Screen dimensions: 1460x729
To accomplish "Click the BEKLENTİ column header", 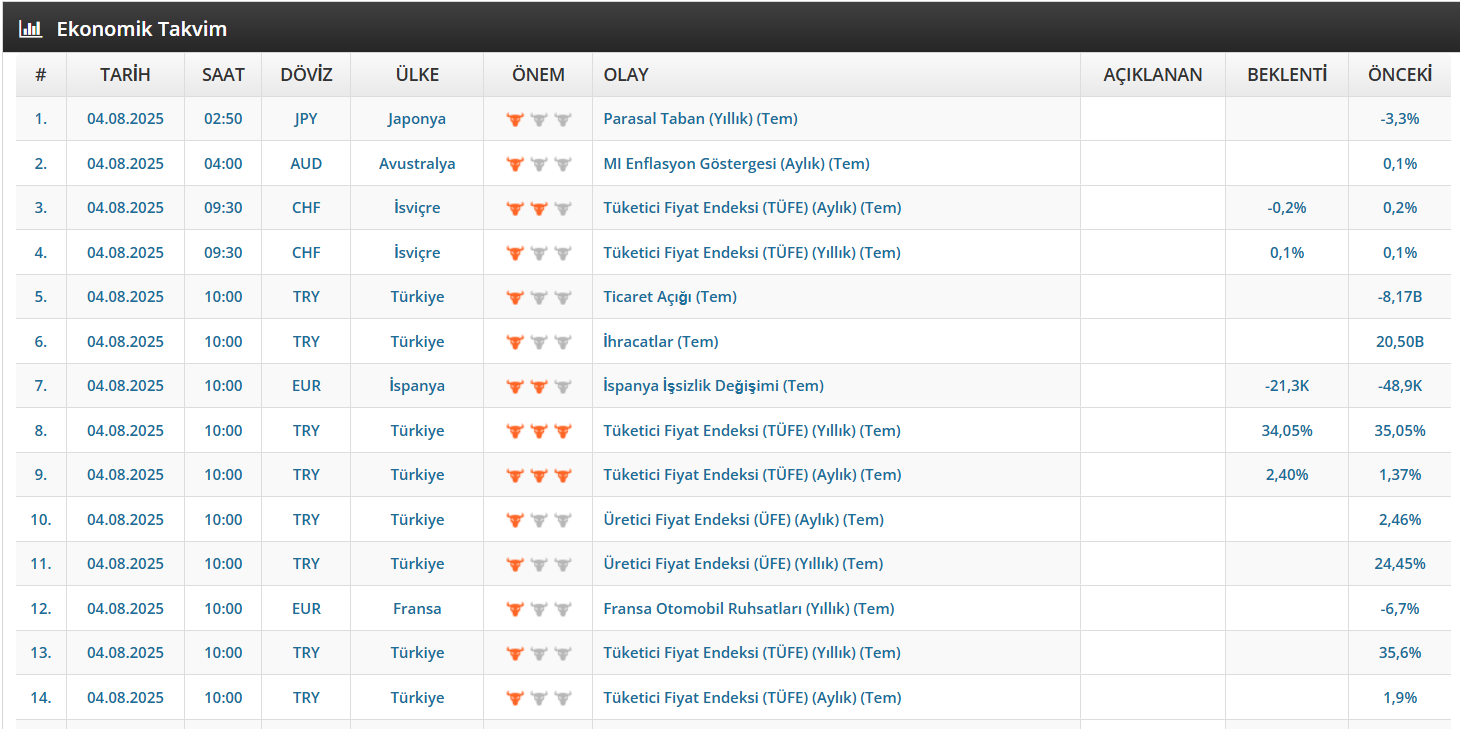I will [x=1287, y=75].
